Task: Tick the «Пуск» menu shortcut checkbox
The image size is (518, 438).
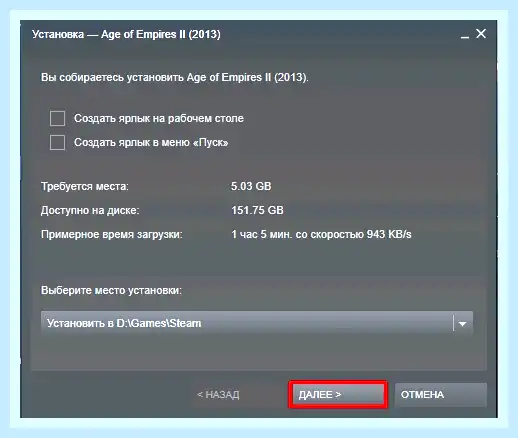Action: click(x=57, y=143)
